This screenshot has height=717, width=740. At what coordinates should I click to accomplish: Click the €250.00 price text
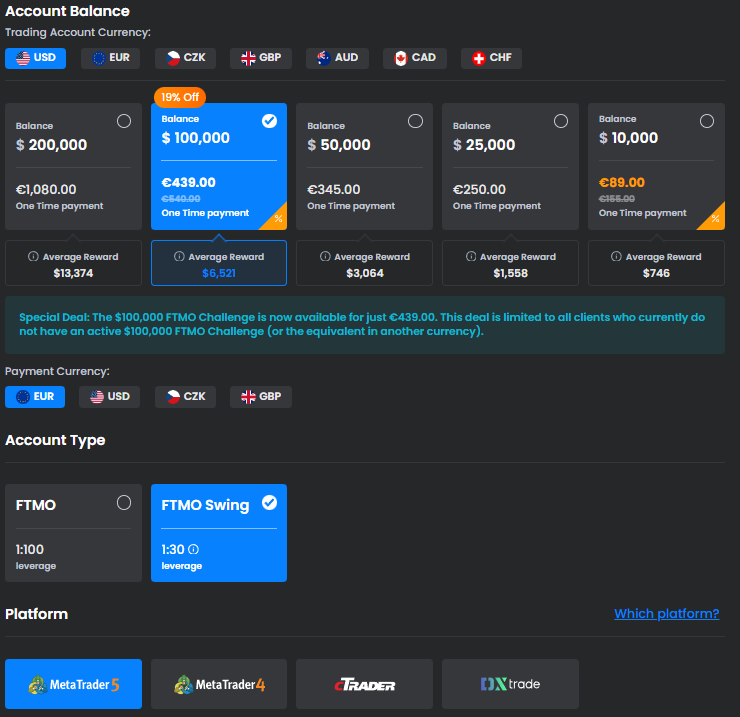point(479,190)
